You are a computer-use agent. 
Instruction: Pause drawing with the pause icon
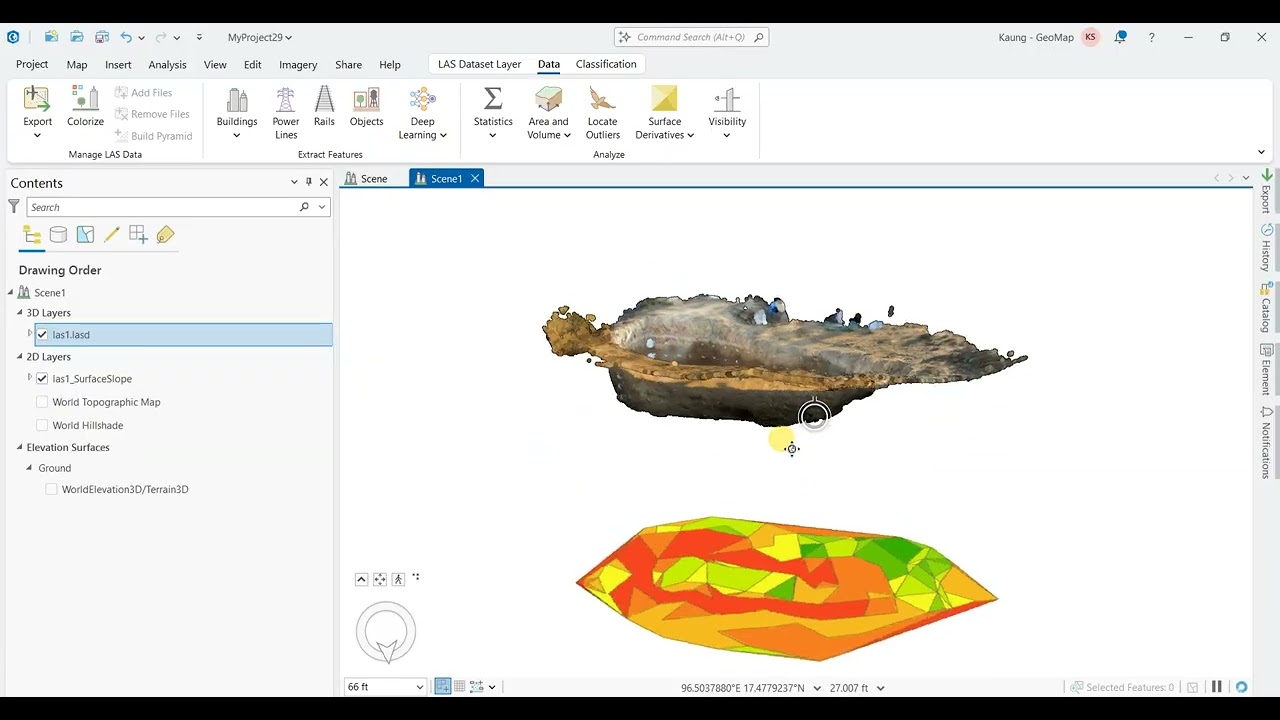tap(1217, 687)
